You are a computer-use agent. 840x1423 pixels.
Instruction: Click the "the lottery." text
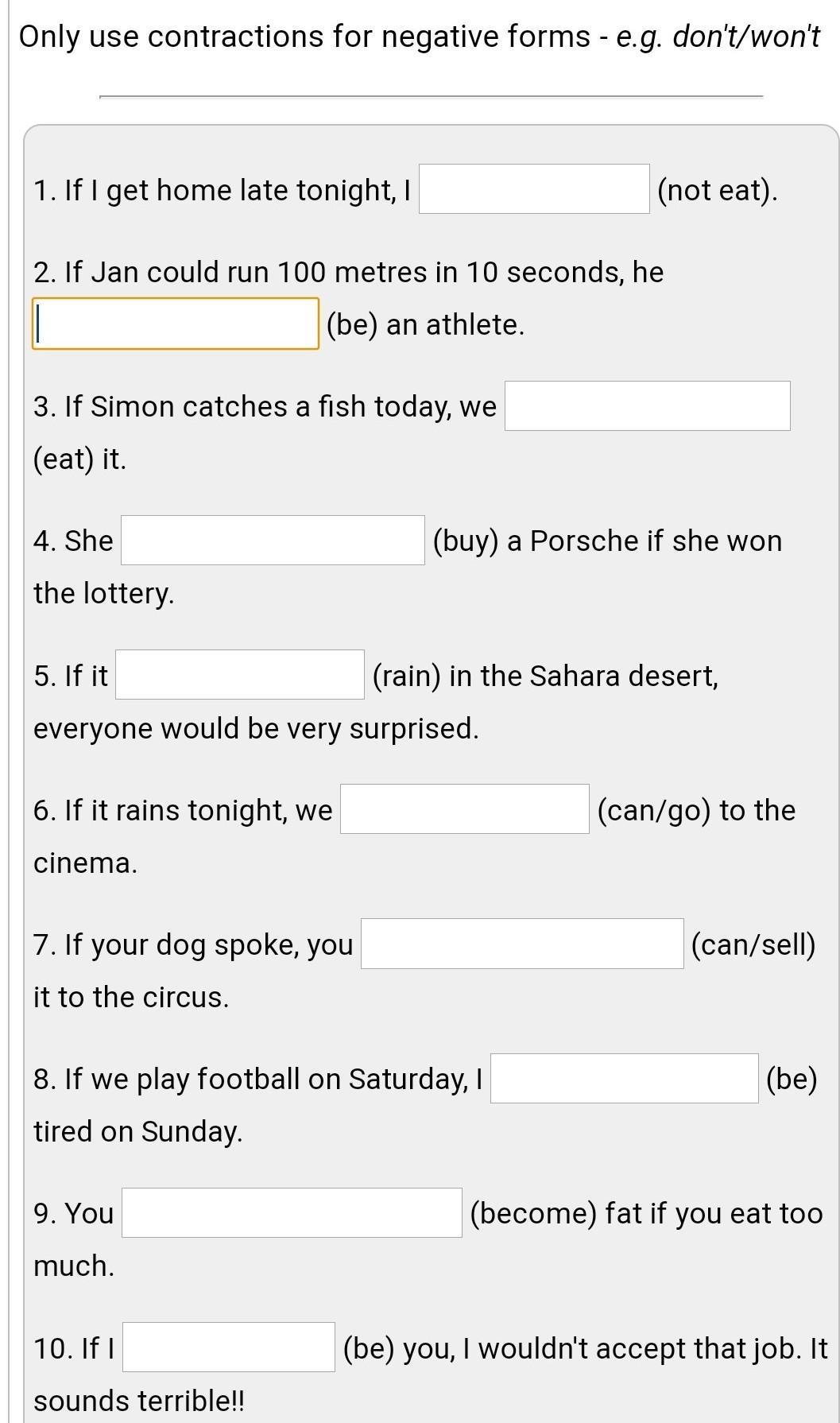[103, 593]
